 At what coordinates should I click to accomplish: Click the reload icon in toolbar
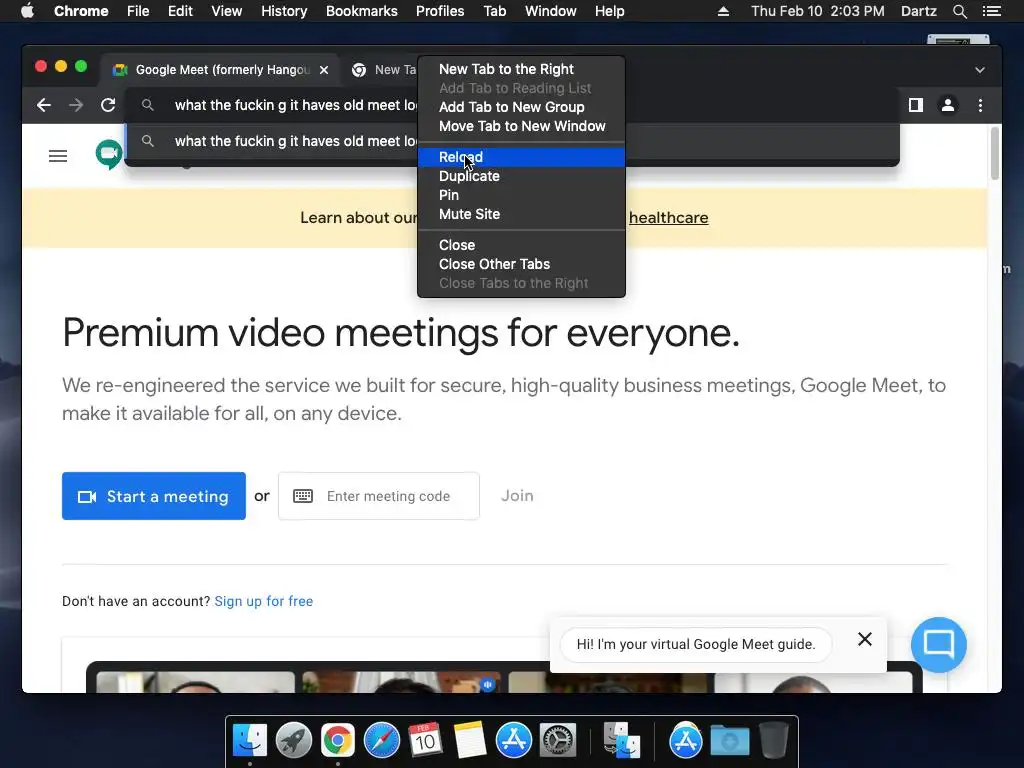(108, 105)
